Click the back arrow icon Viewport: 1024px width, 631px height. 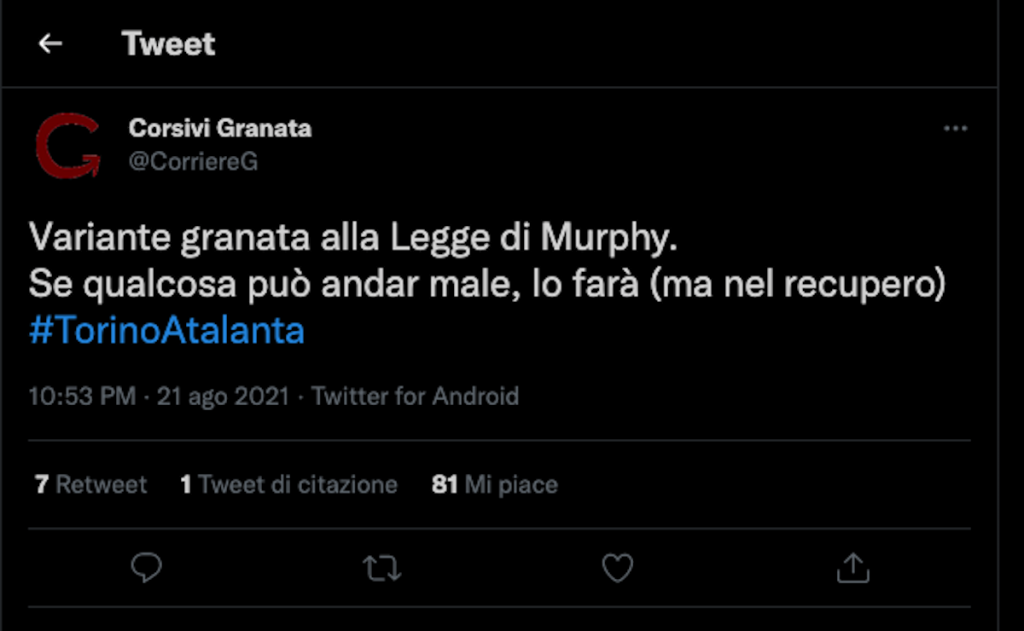tap(49, 44)
